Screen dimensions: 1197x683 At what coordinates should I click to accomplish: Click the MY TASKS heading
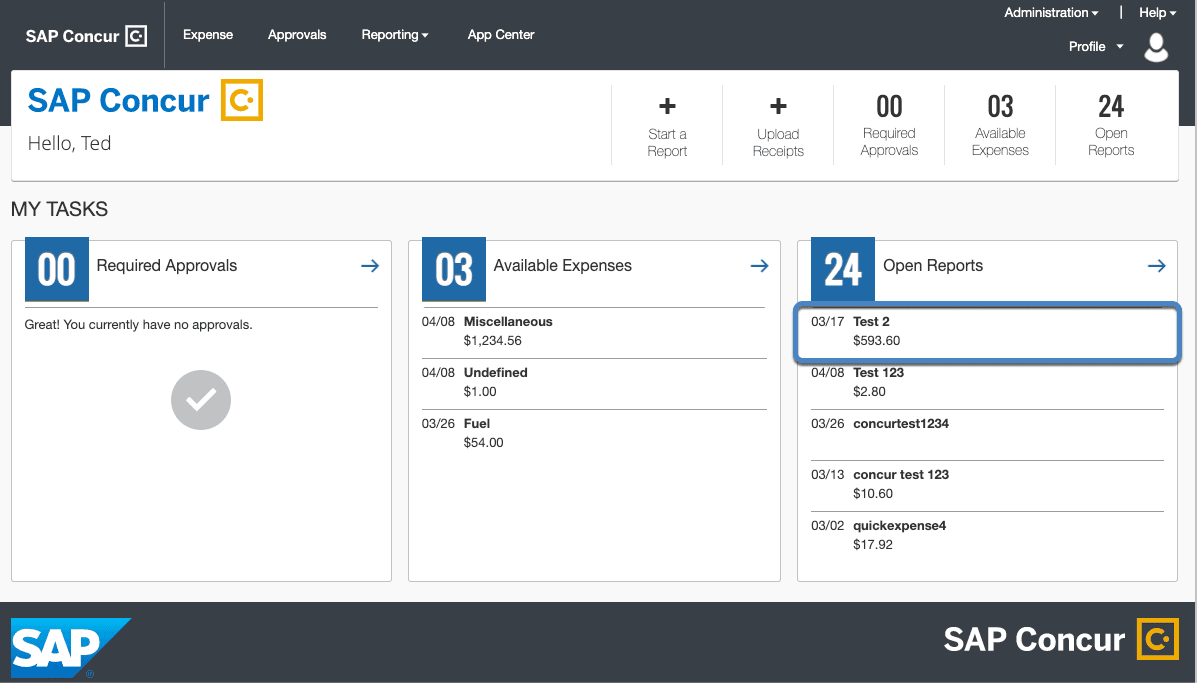60,209
